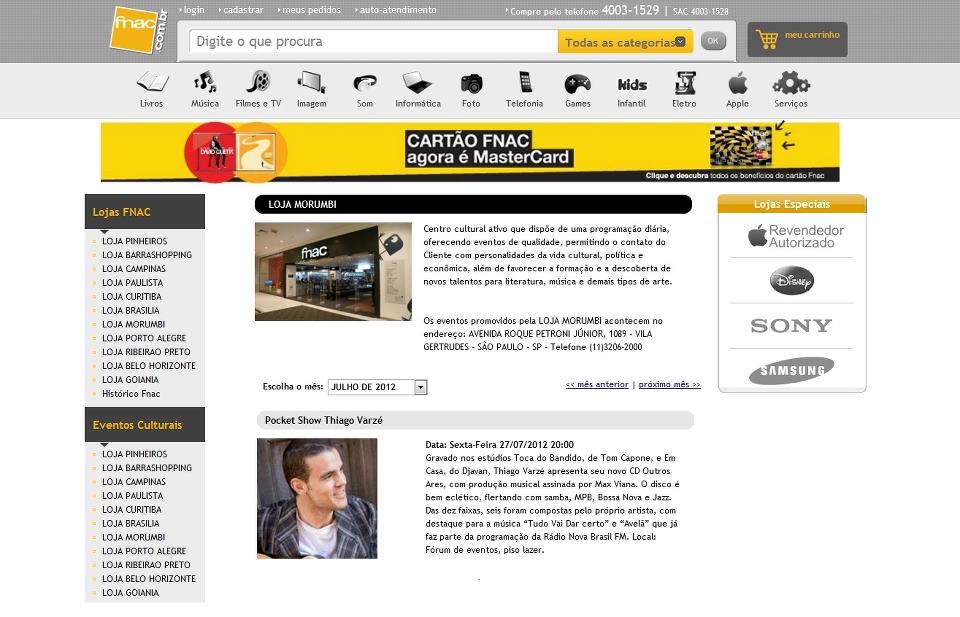Select the Games controller icon
The height and width of the screenshot is (617, 960).
coord(577,83)
